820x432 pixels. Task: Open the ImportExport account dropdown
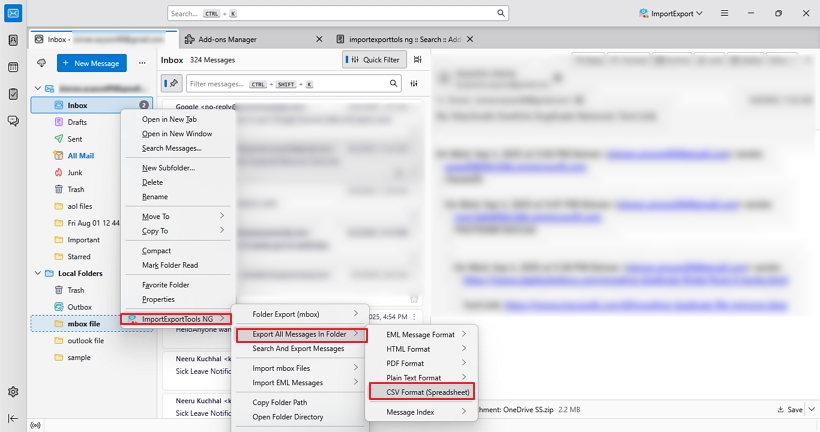click(x=671, y=14)
